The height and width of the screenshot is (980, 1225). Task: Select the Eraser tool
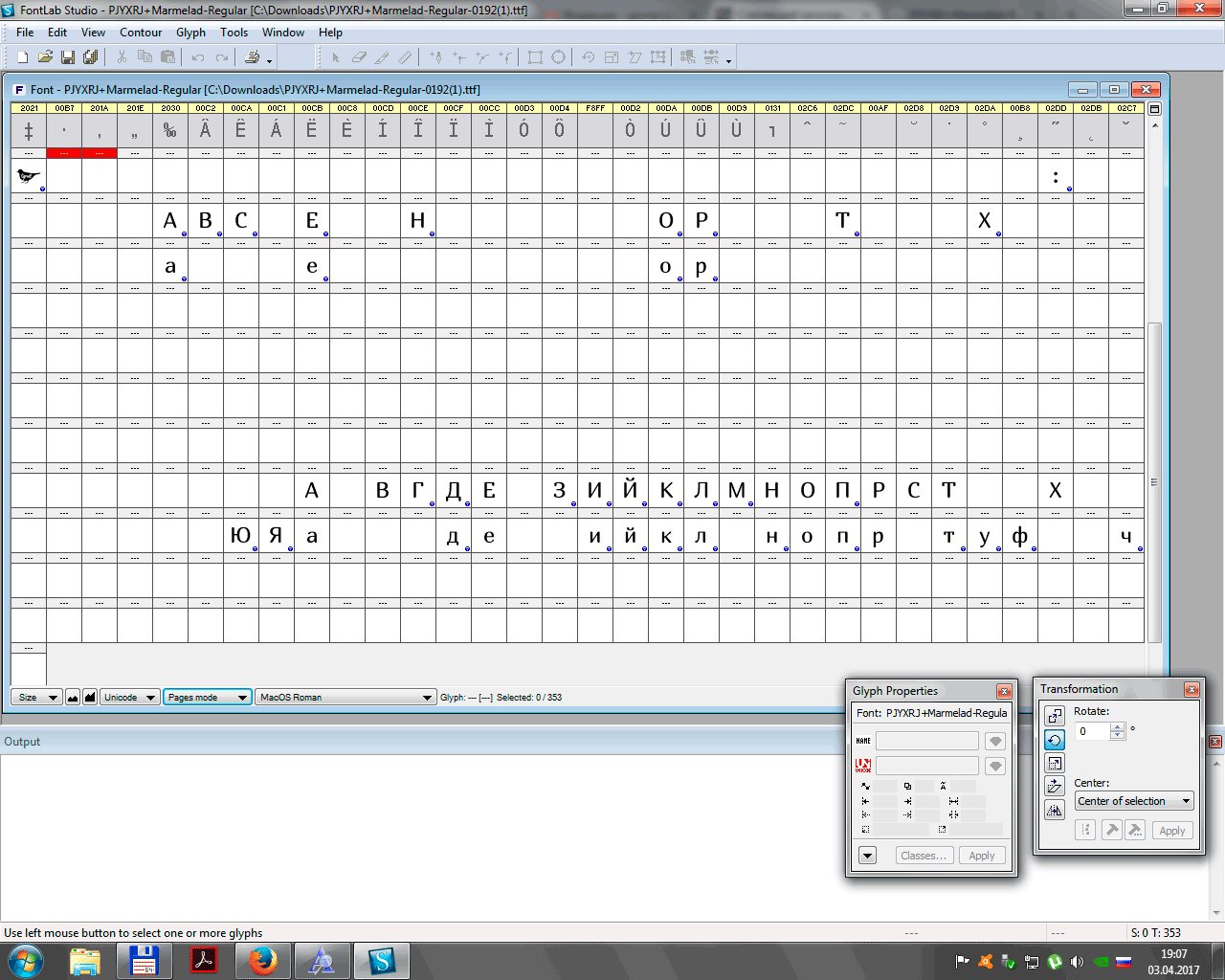point(359,57)
